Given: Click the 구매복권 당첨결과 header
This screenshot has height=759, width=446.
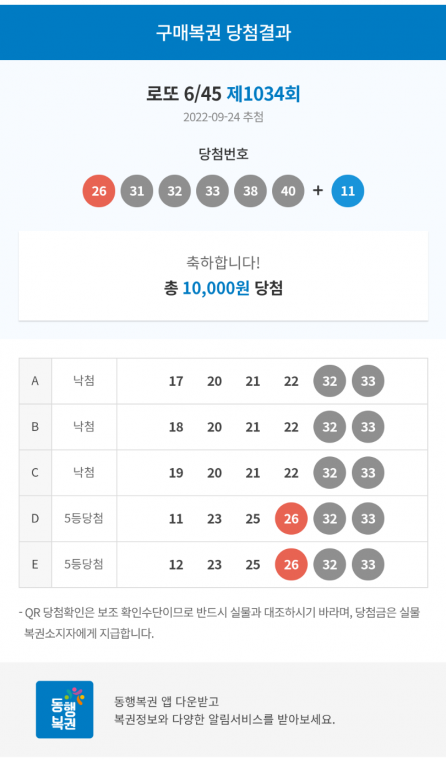Looking at the screenshot, I should point(223,32).
